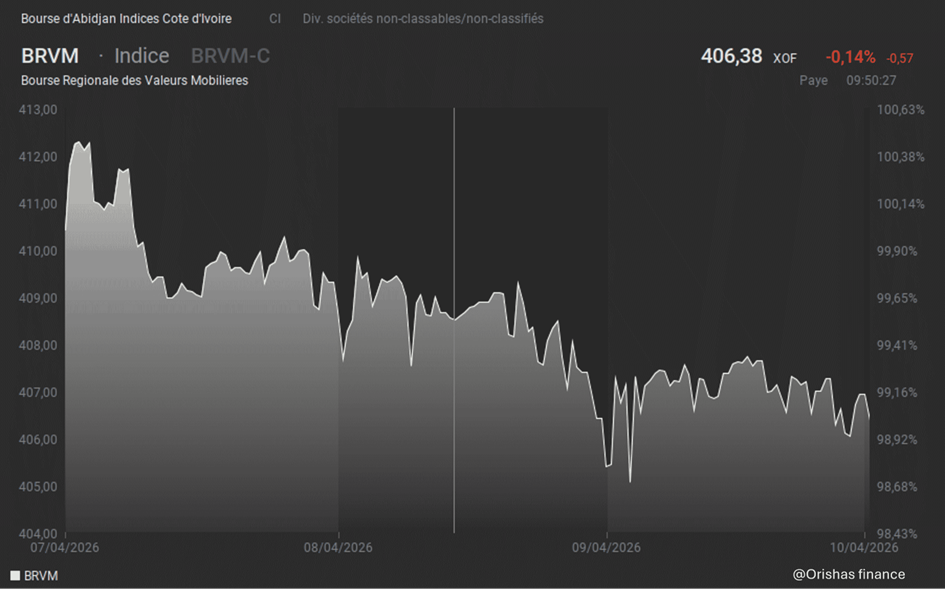Click the red -0,14% change percentage

[x=850, y=57]
